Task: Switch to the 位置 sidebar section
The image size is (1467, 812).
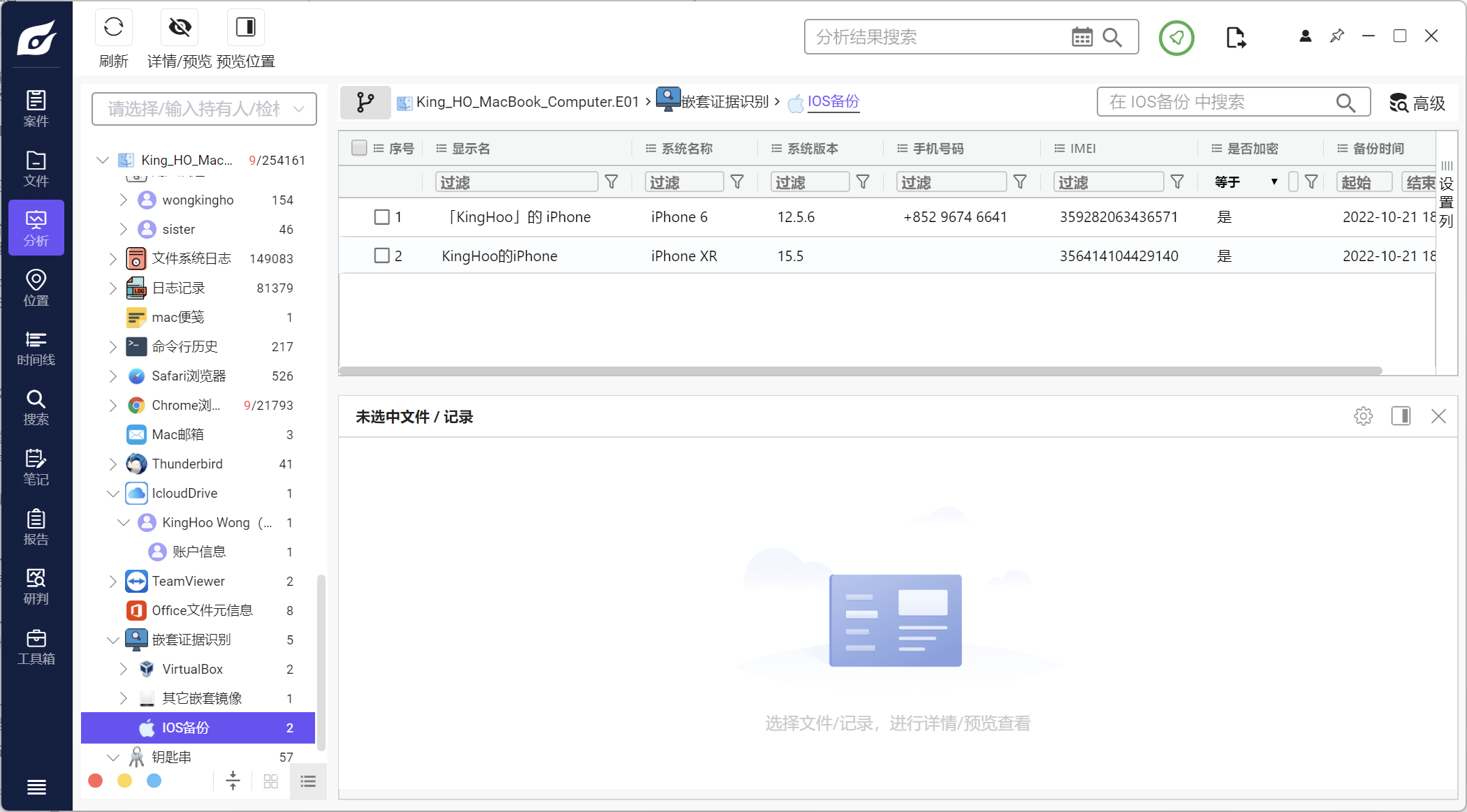Action: coord(36,288)
